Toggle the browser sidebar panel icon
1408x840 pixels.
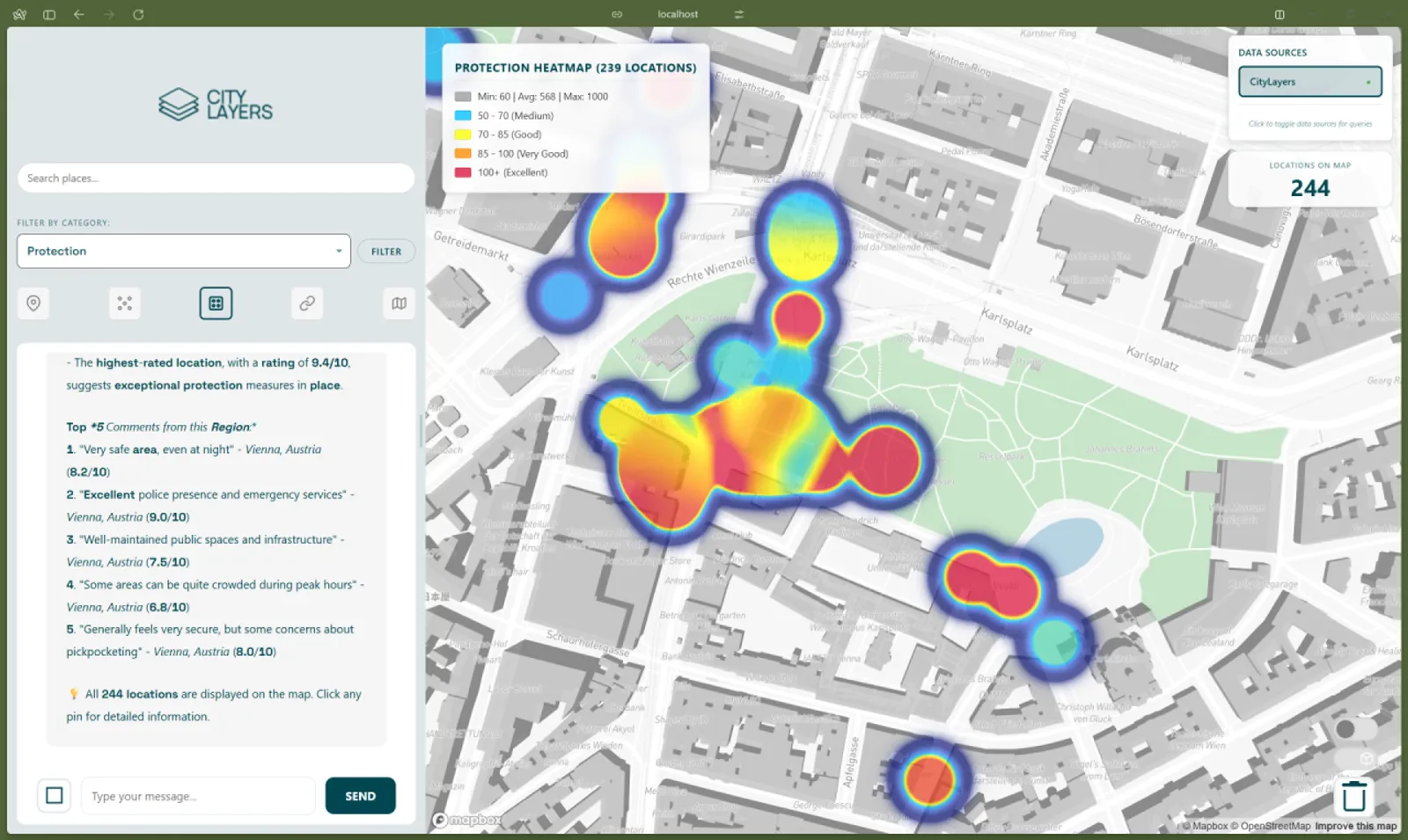click(49, 14)
